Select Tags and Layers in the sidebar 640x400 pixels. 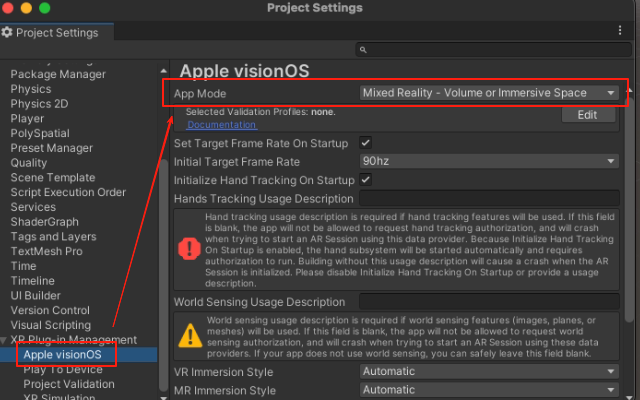click(x=53, y=236)
